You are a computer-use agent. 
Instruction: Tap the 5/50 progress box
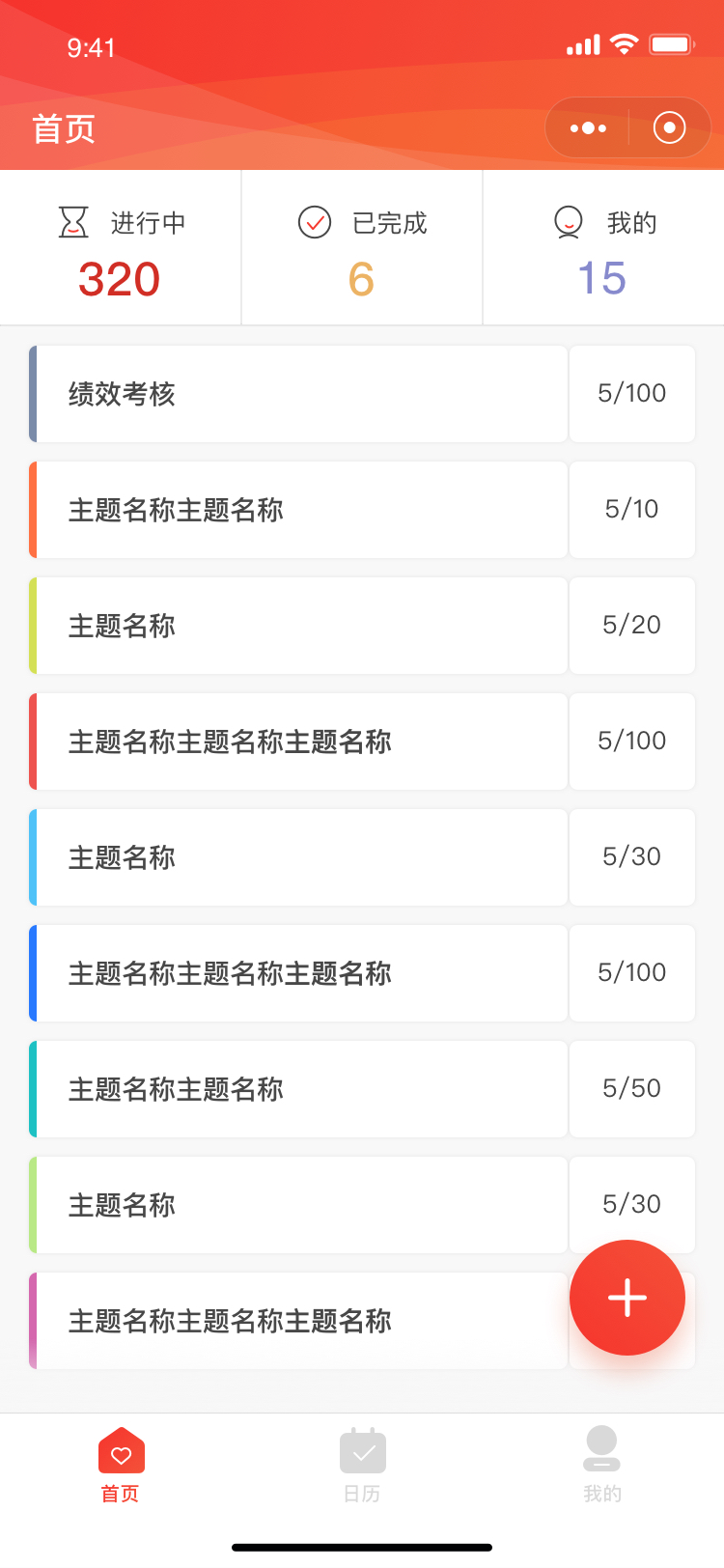tap(632, 1089)
